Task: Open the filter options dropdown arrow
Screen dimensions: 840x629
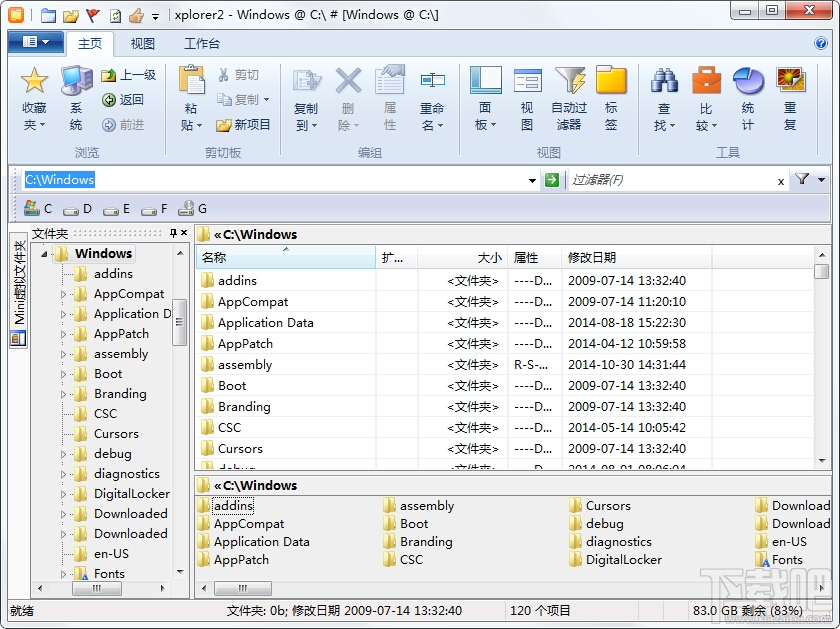Action: click(821, 179)
